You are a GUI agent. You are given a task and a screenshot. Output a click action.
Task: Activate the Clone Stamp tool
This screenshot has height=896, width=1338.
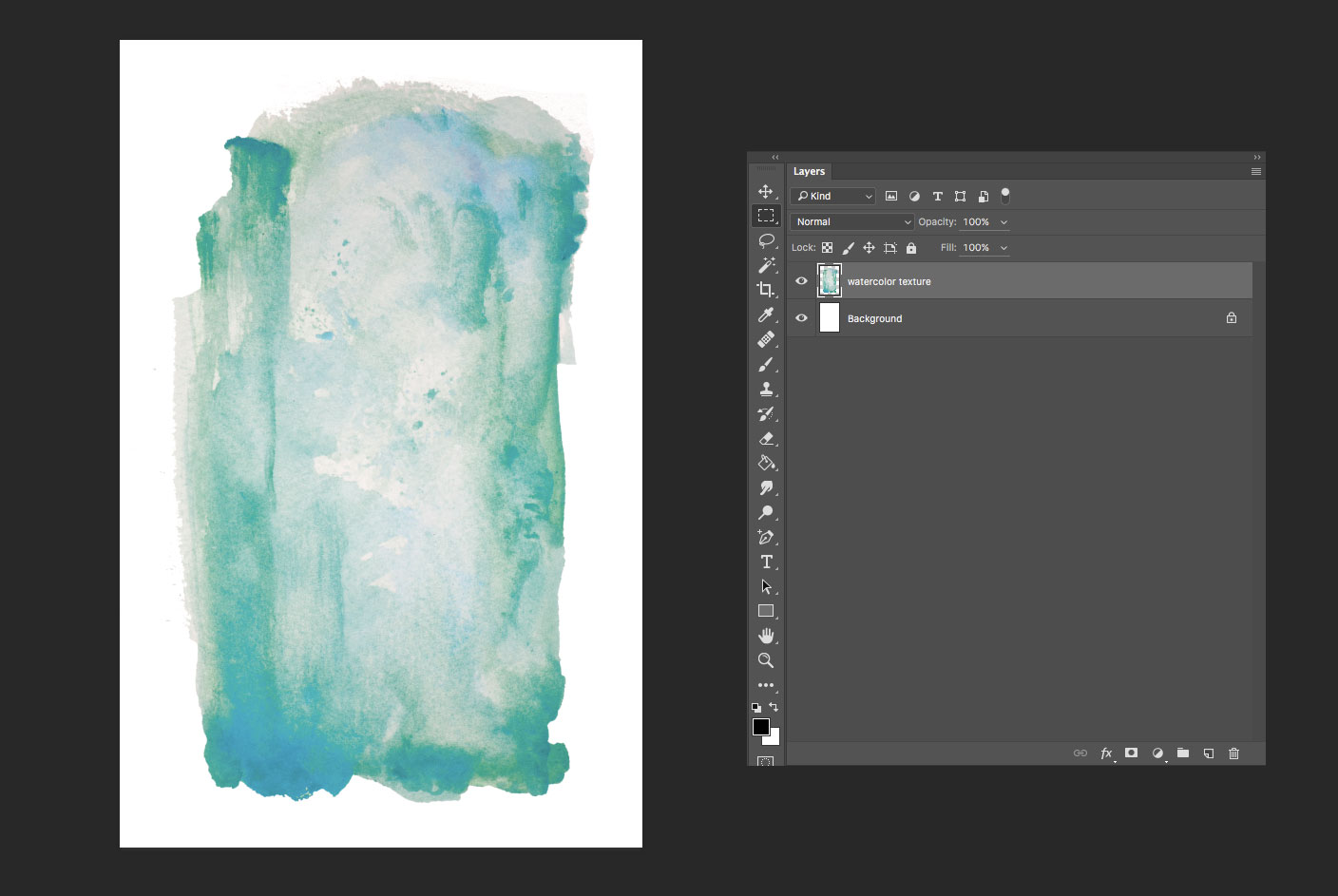[767, 389]
